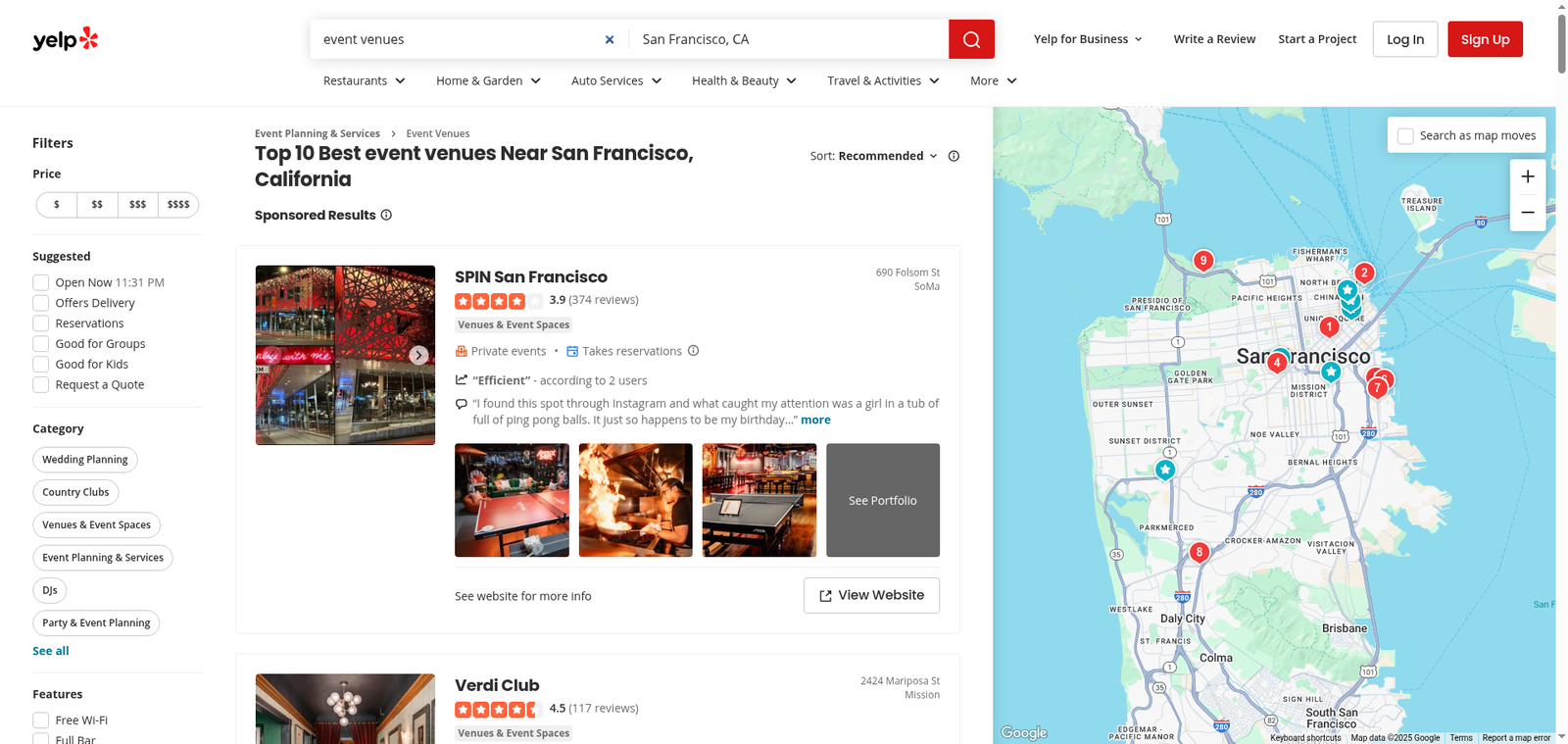Screen dimensions: 1568x744
Task: Click View Website for SPIN
Action: point(871,595)
